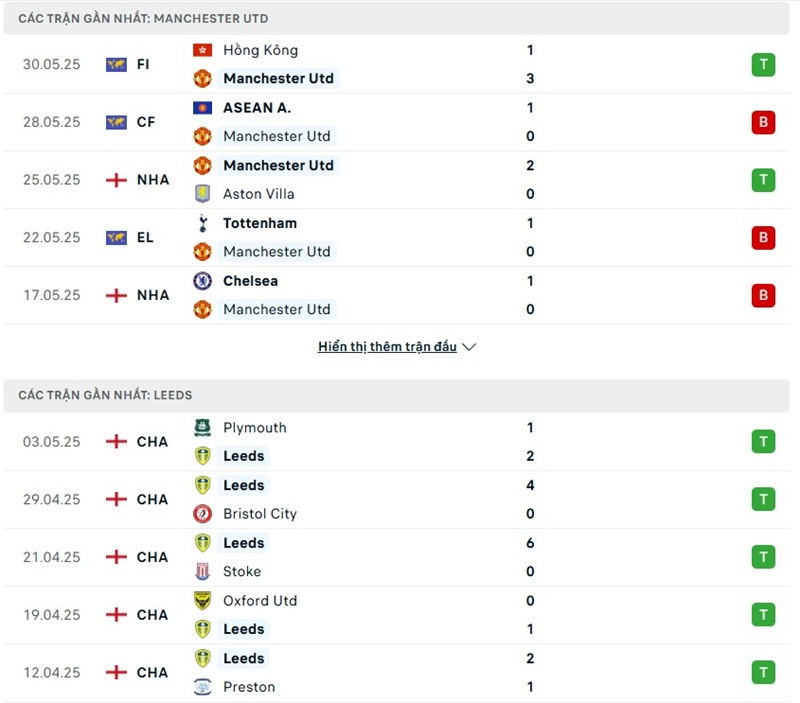Click the red B badge for Tottenham match
The width and height of the screenshot is (800, 703).
(763, 238)
